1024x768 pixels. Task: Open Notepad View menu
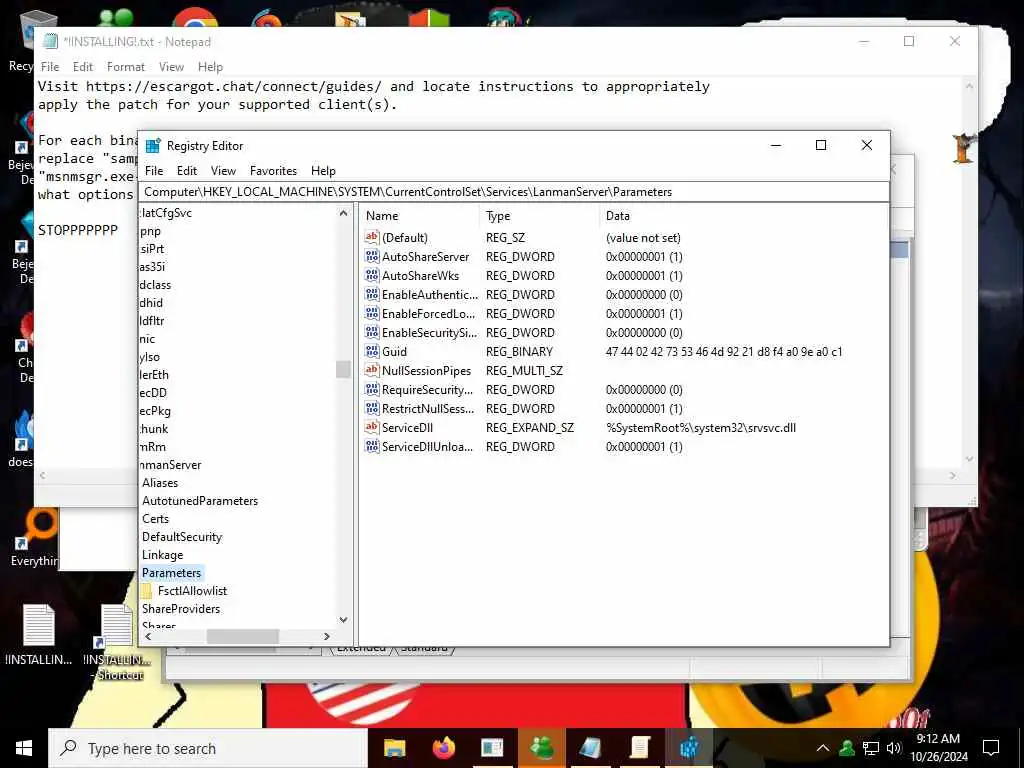tap(171, 67)
